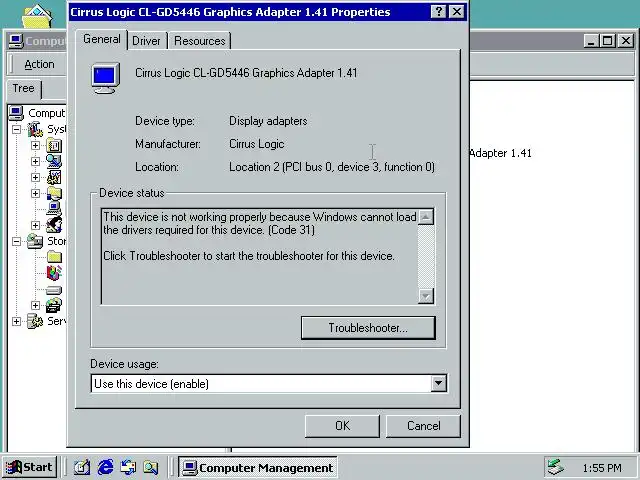640x480 pixels.
Task: Click Computer Management window title icon
Action: click(16, 41)
